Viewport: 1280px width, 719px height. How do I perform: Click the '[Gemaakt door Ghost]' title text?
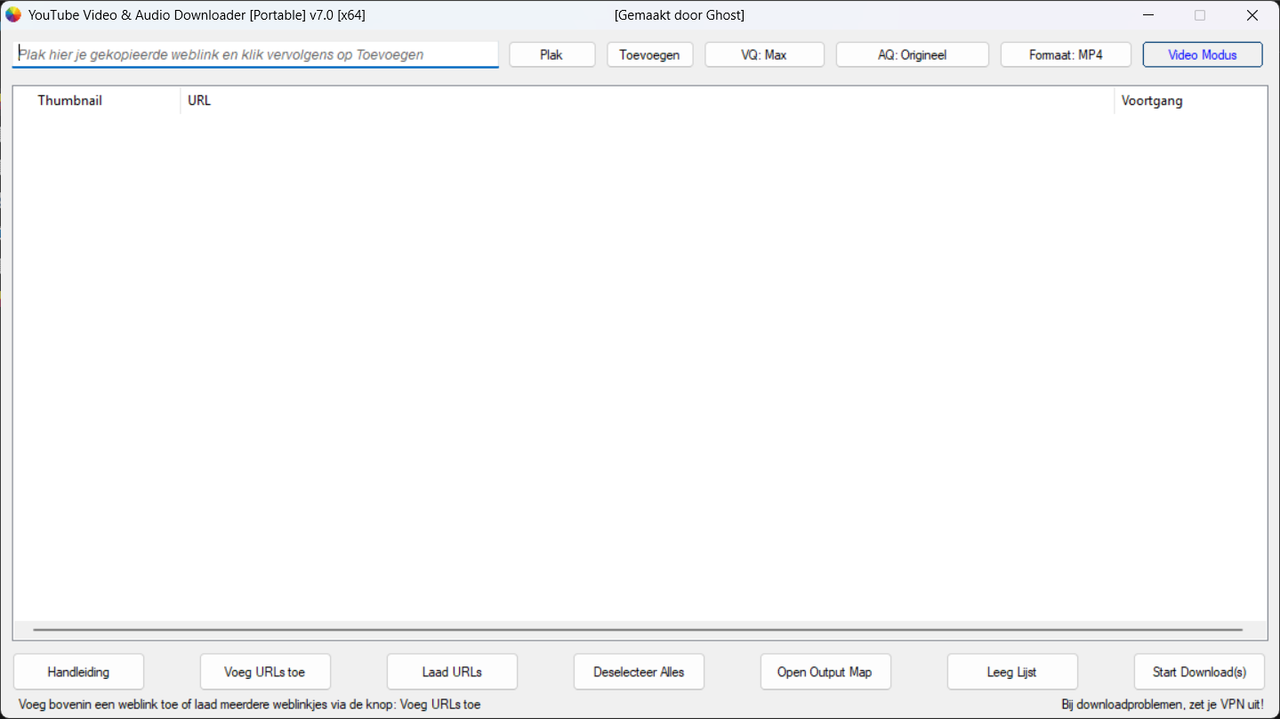[679, 15]
